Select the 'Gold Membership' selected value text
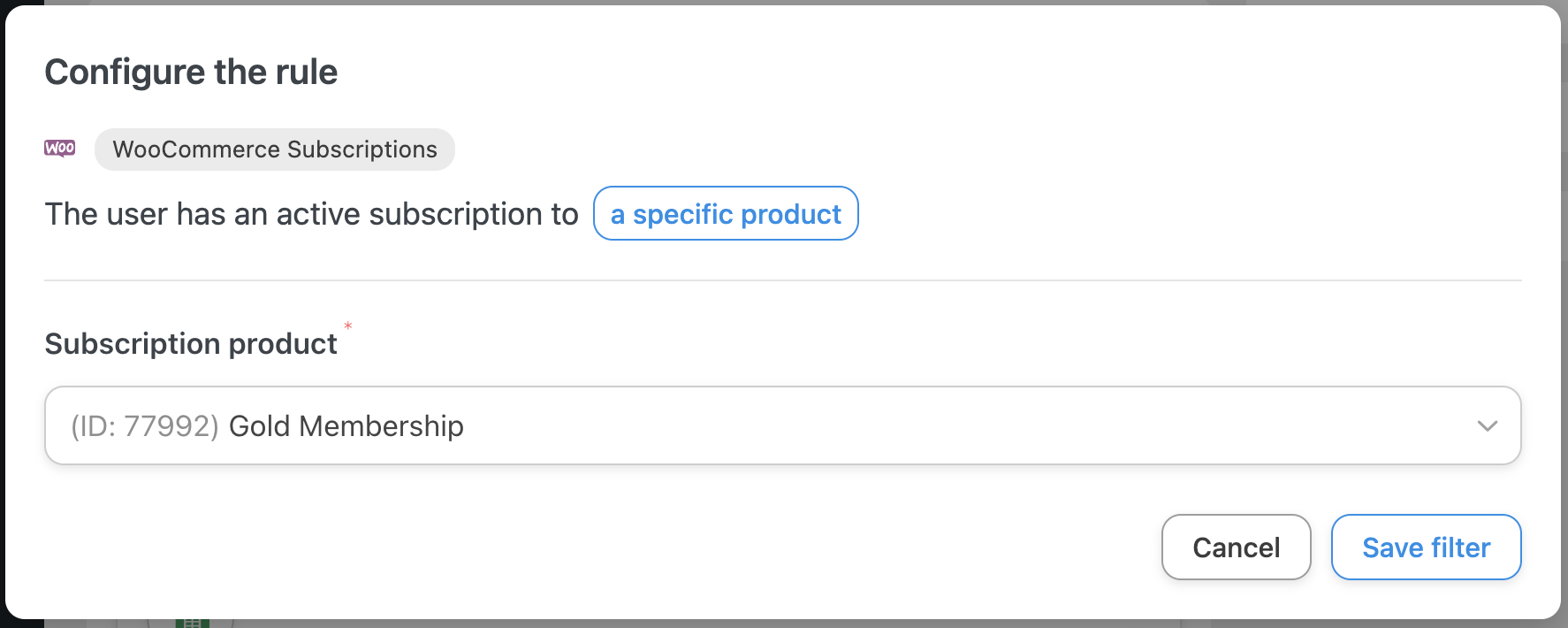This screenshot has width=1568, height=628. pyautogui.click(x=346, y=426)
